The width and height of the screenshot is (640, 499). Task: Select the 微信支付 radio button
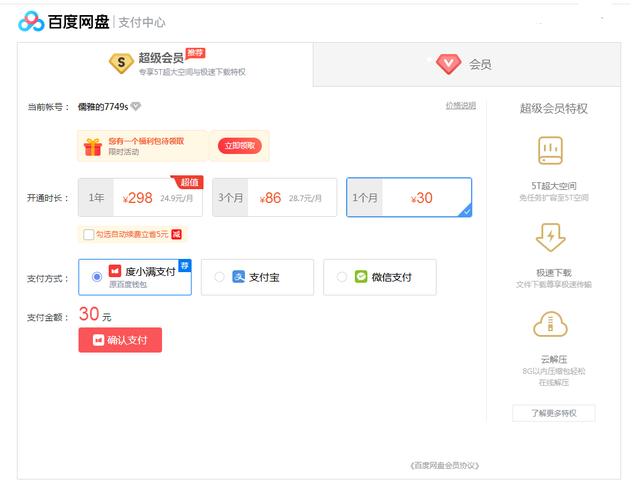(342, 277)
